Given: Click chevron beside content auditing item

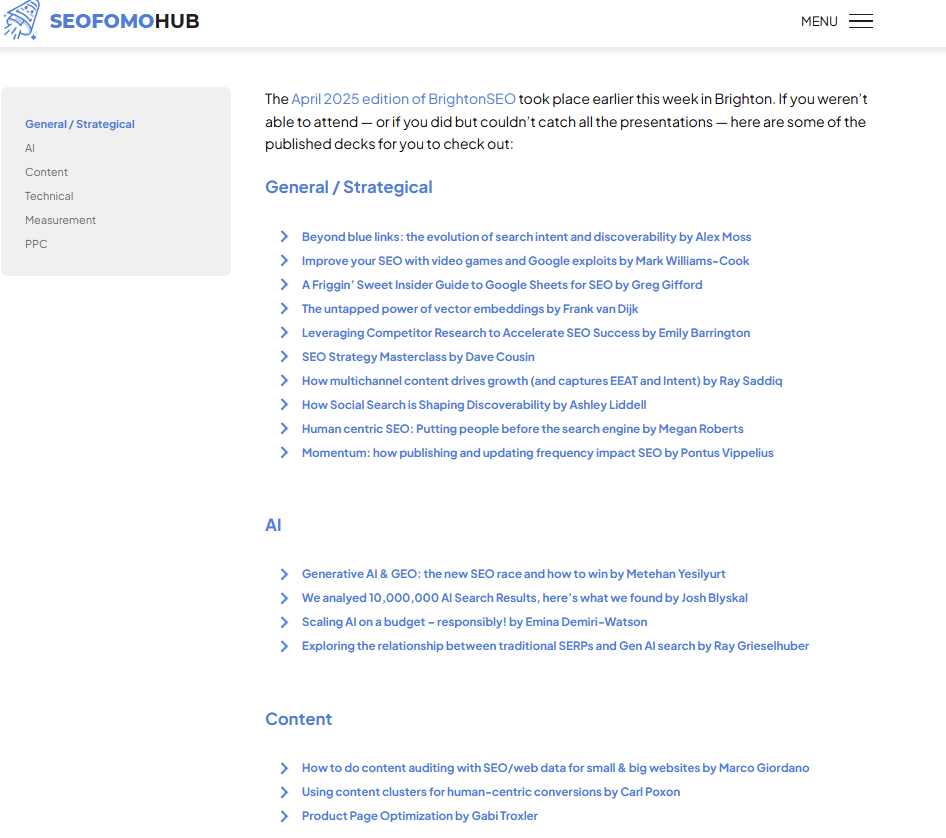Looking at the screenshot, I should [284, 768].
